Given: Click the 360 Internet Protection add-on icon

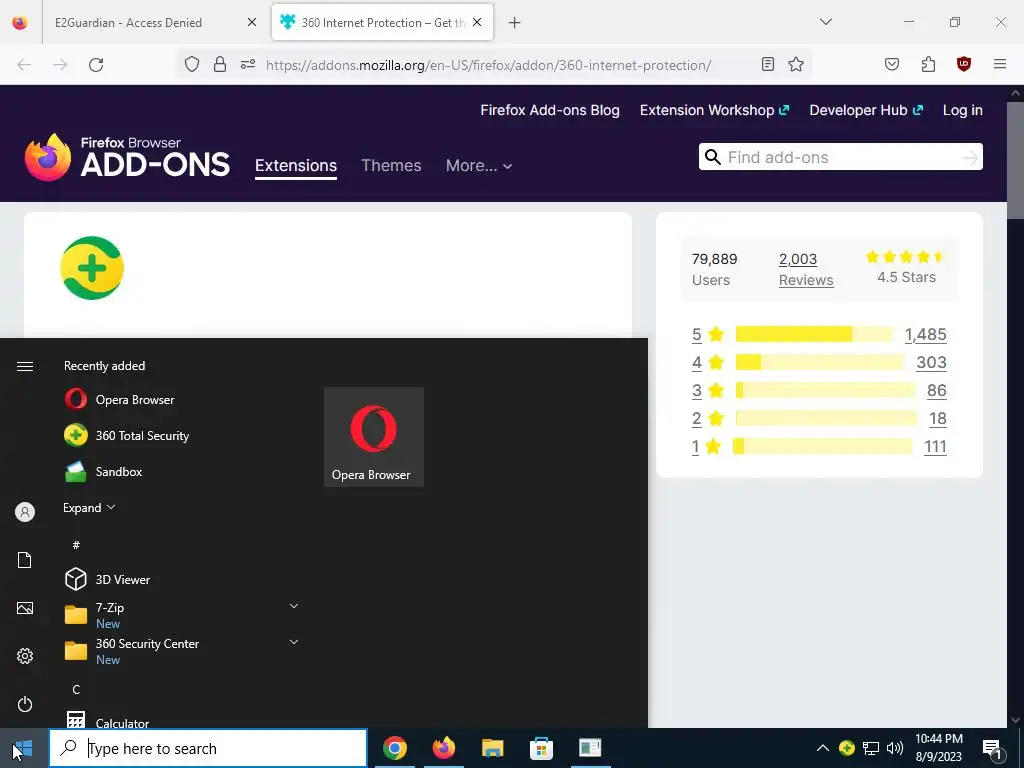Looking at the screenshot, I should coord(92,268).
